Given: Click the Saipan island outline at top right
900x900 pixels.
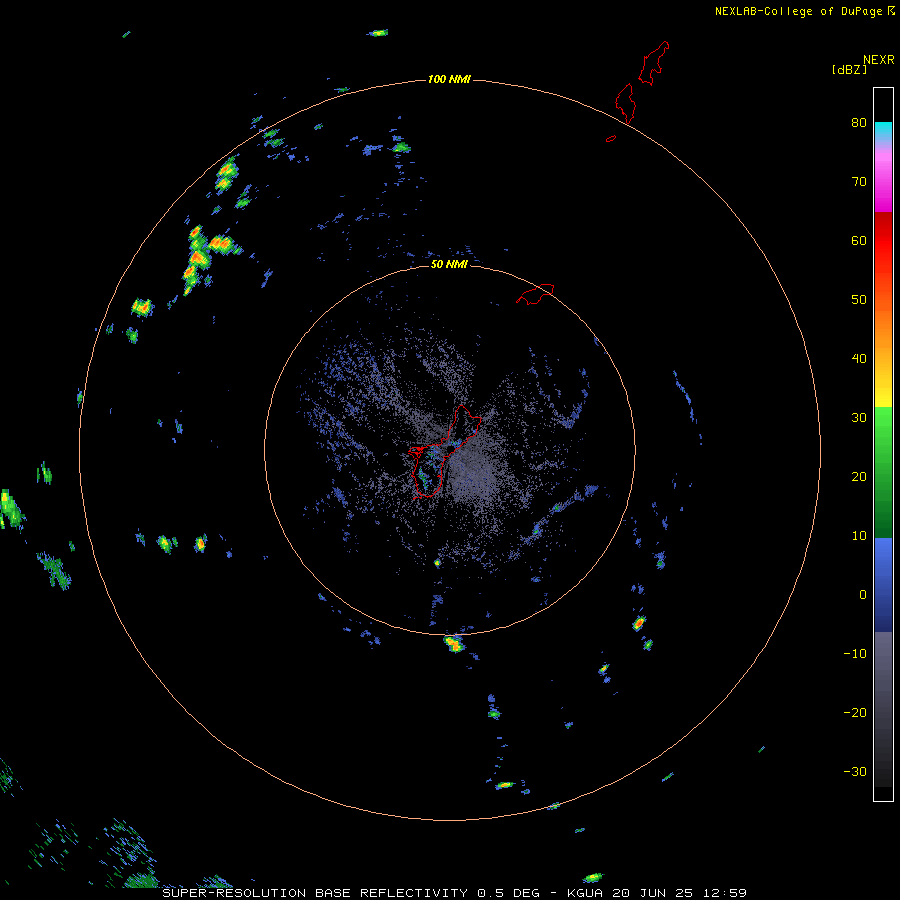Looking at the screenshot, I should click(653, 63).
